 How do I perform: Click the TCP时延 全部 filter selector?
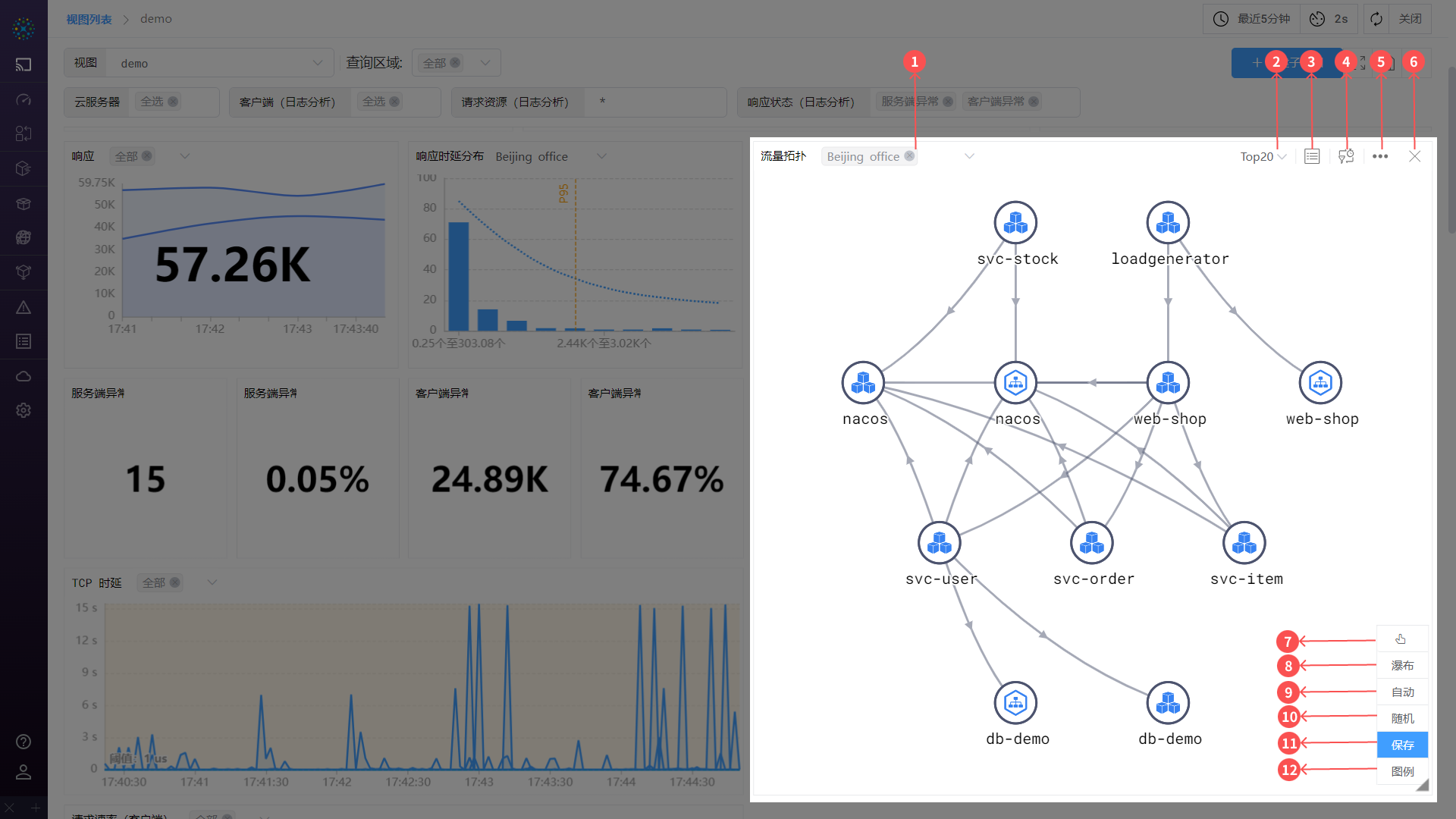[x=161, y=582]
